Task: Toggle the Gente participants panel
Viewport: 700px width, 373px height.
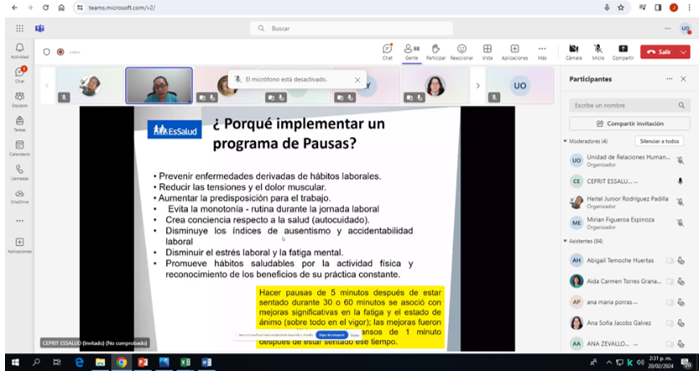Action: click(412, 52)
